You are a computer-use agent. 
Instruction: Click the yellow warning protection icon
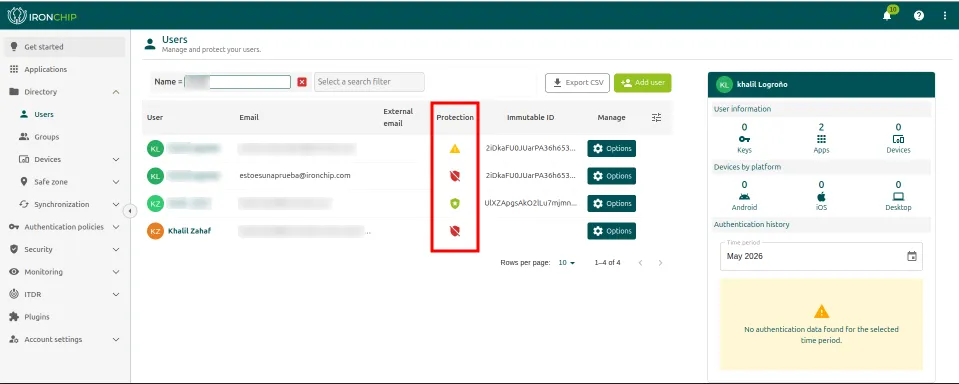point(454,149)
